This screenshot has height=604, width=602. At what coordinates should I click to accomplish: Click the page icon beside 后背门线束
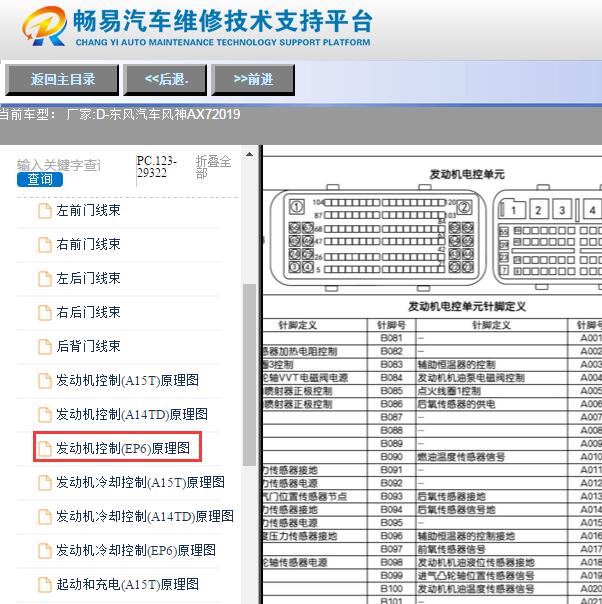click(x=45, y=347)
